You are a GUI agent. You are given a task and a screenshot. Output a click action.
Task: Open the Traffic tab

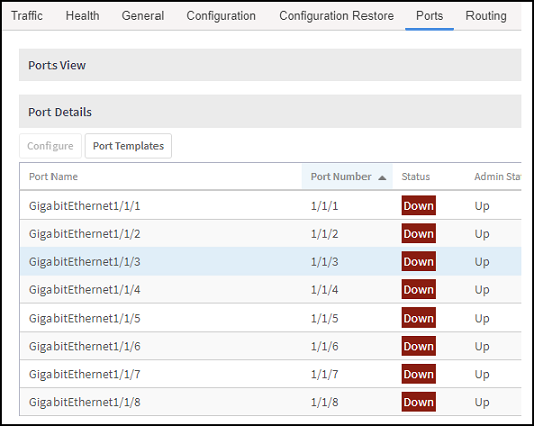click(27, 16)
